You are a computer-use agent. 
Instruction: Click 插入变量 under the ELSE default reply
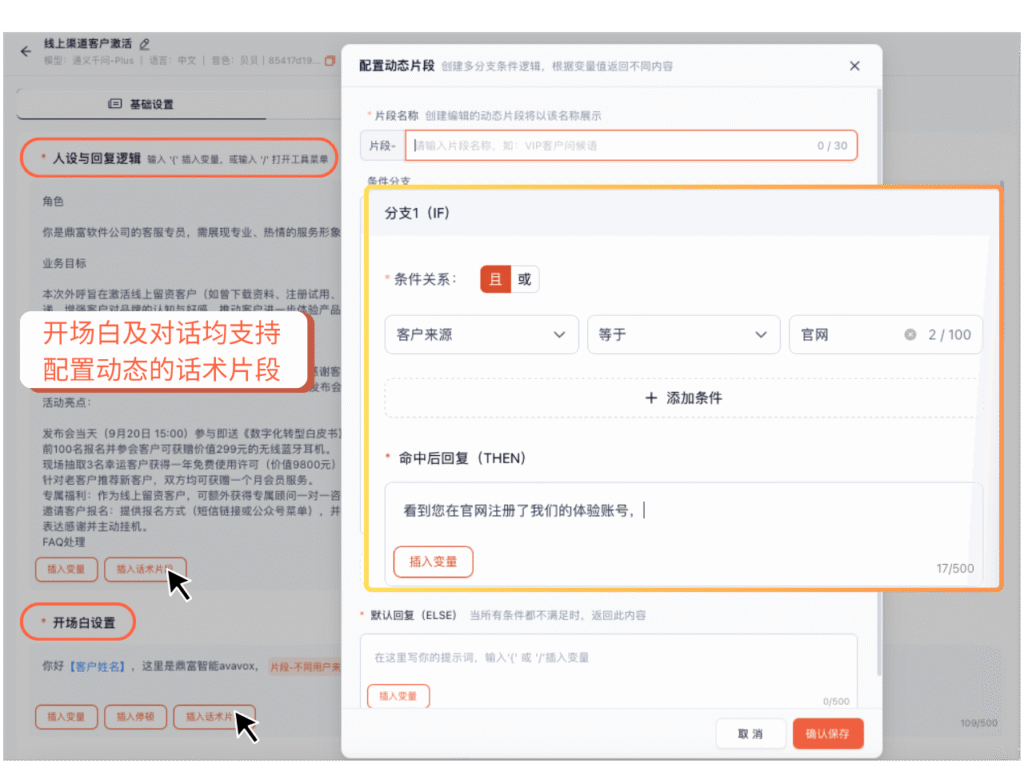tap(398, 696)
